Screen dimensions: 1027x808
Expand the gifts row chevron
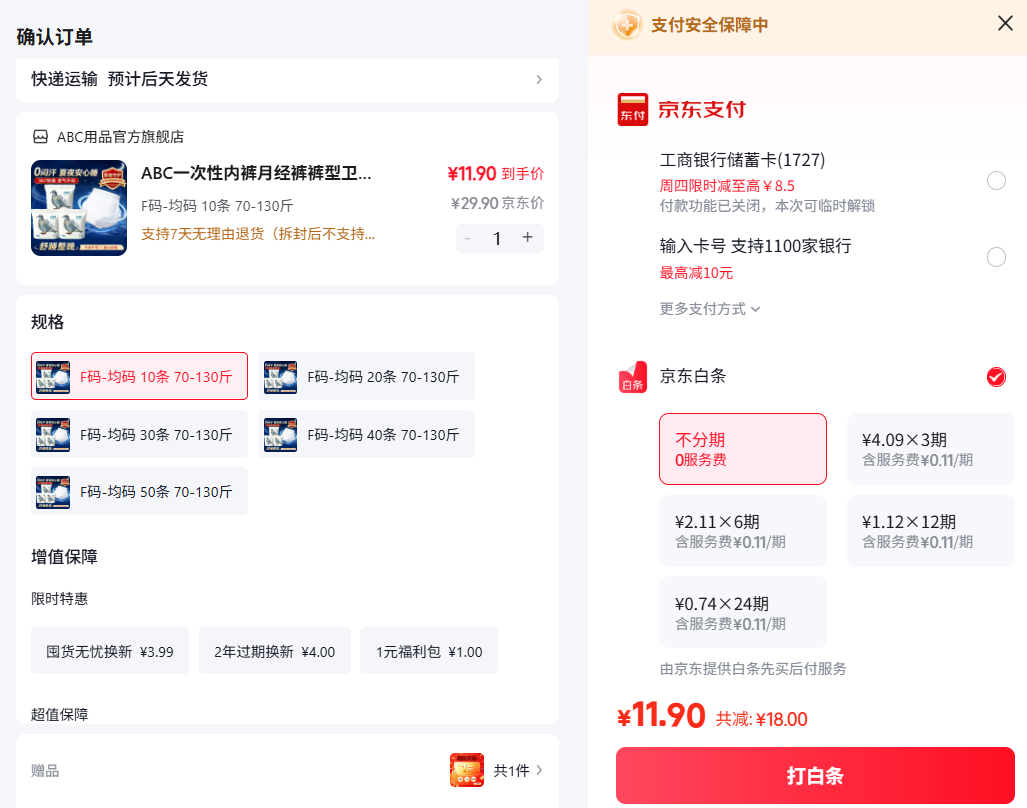tap(539, 770)
